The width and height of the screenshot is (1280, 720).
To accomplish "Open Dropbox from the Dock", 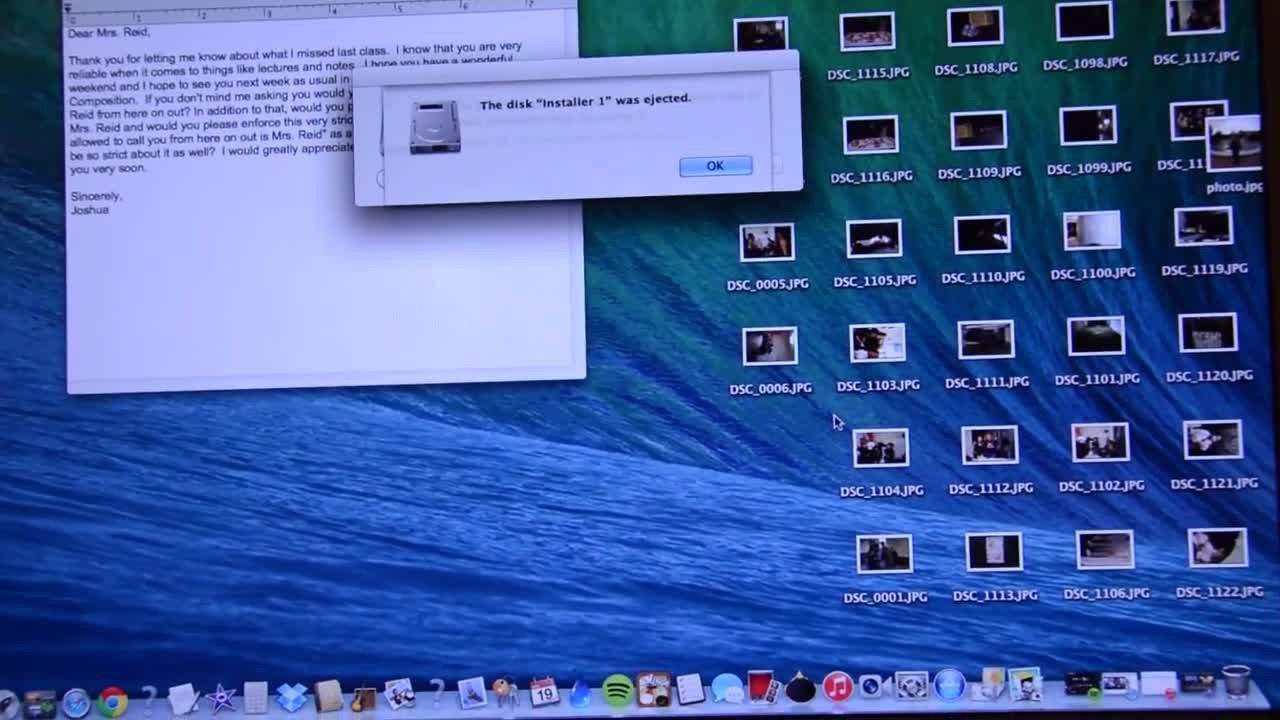I will click(x=292, y=696).
